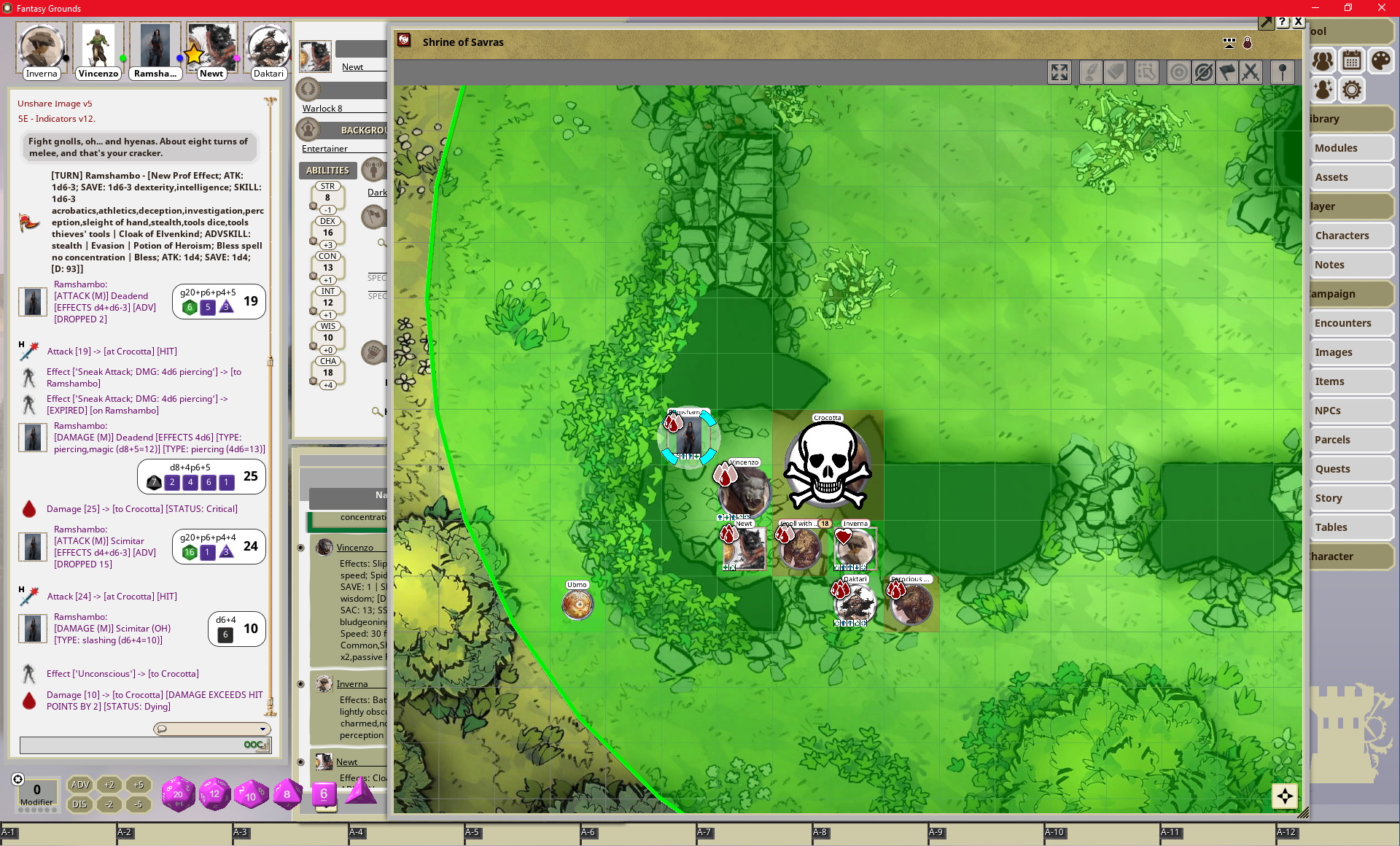Viewport: 1400px width, 846px height.
Task: Click the pin icon on map toolbar
Action: tap(1283, 72)
